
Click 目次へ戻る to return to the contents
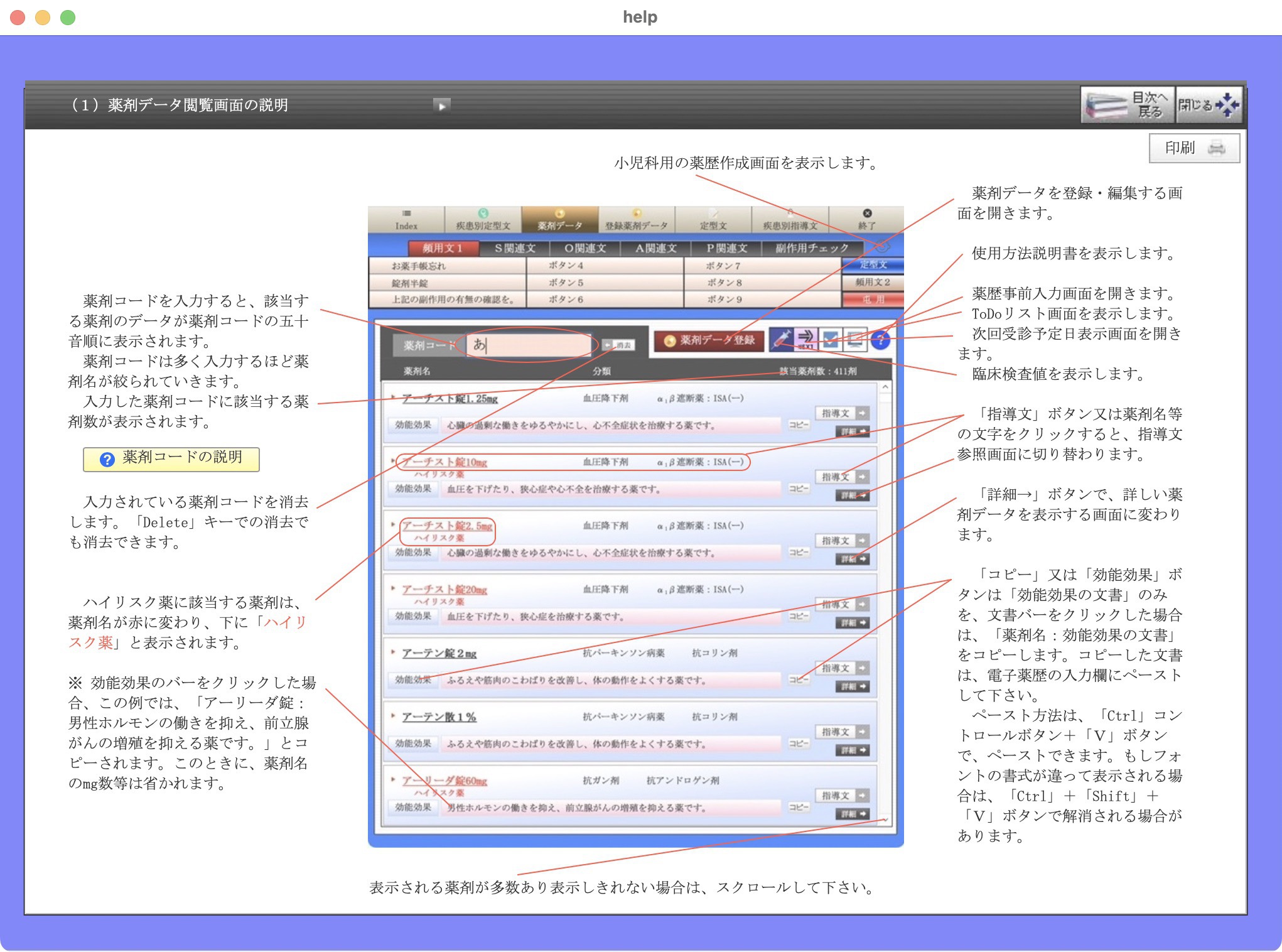point(1127,105)
